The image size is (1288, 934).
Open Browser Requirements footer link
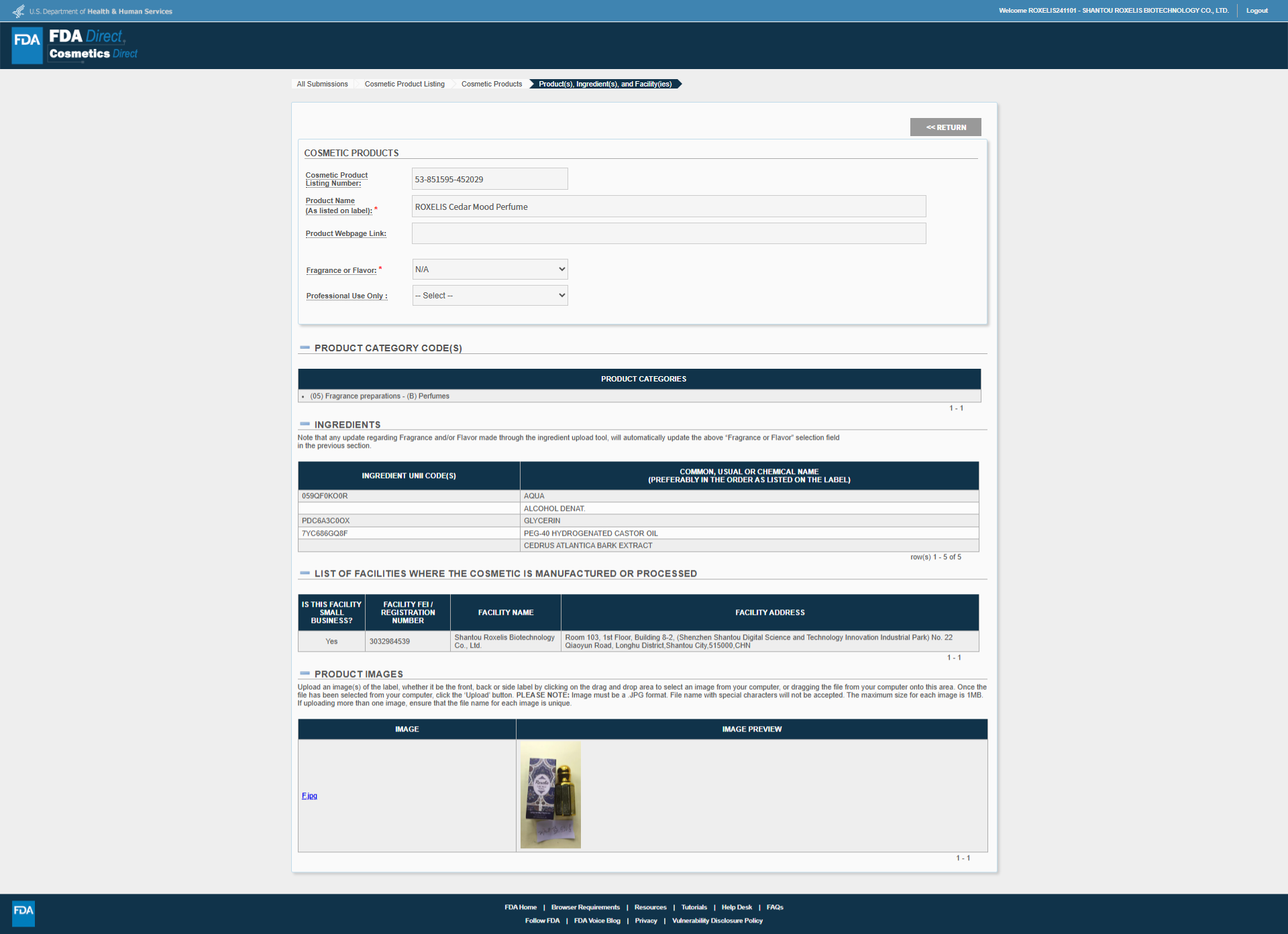coord(586,907)
